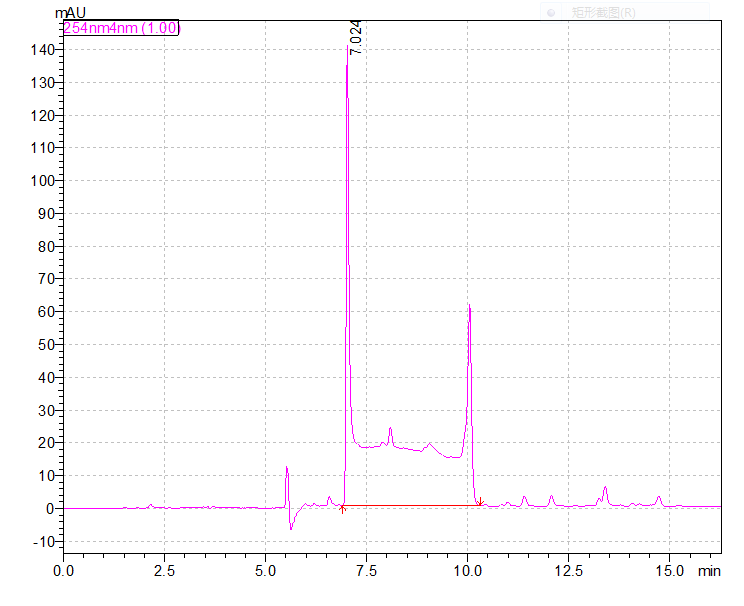Select the red peak start marker near 7 min

(x=342, y=509)
